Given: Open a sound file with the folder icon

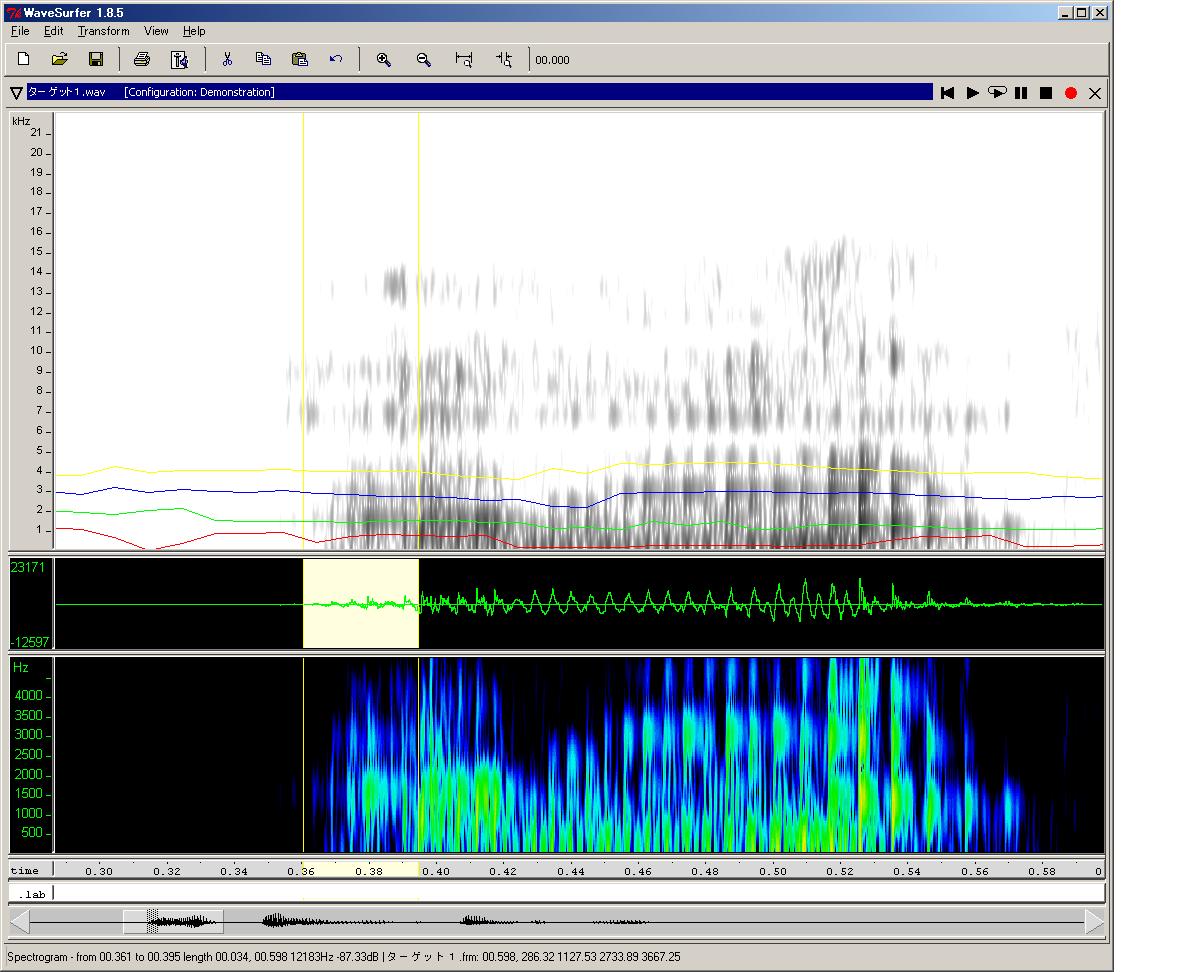Looking at the screenshot, I should 59,60.
